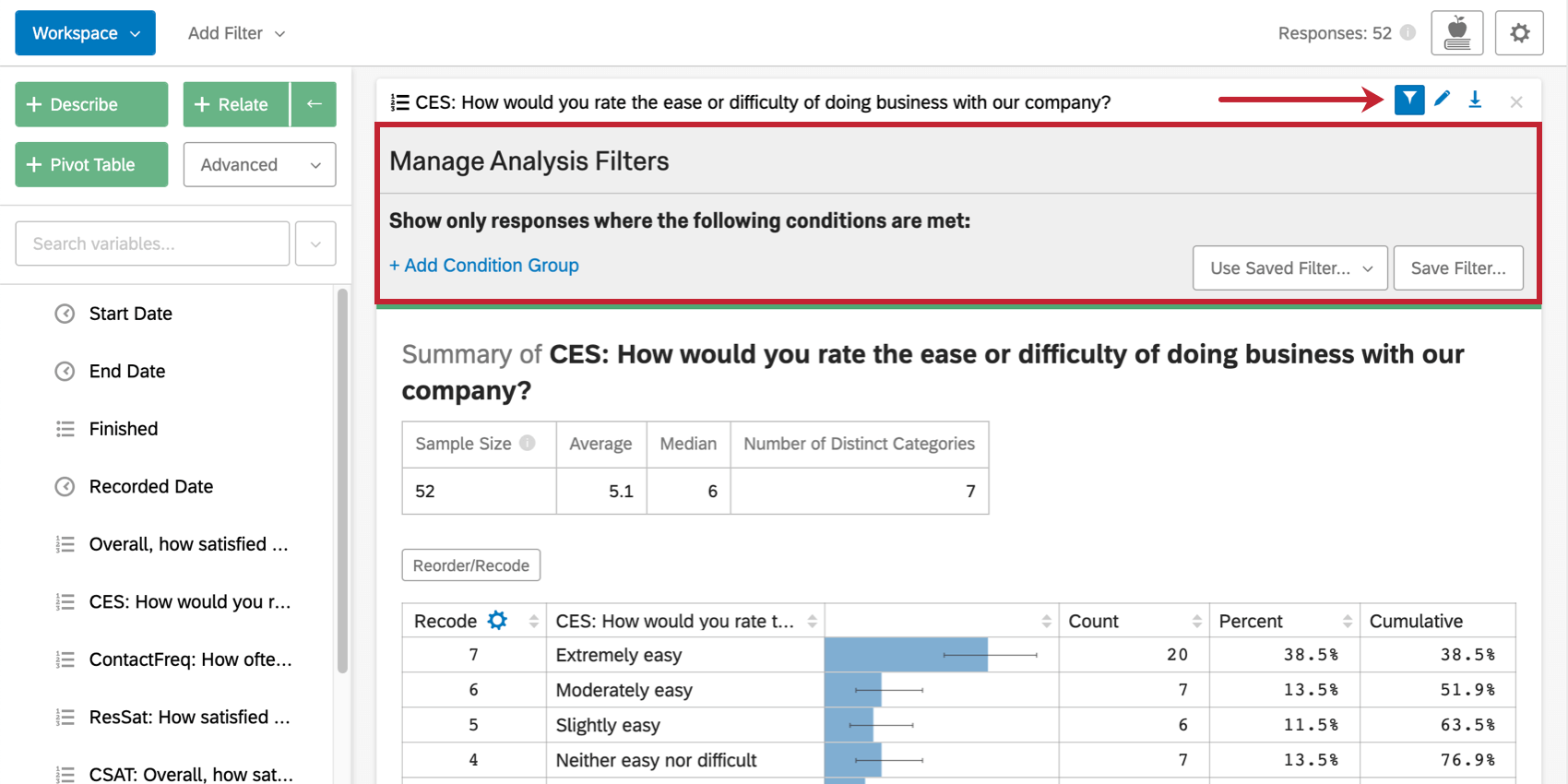Open the apple-and-books help icon

1457,33
